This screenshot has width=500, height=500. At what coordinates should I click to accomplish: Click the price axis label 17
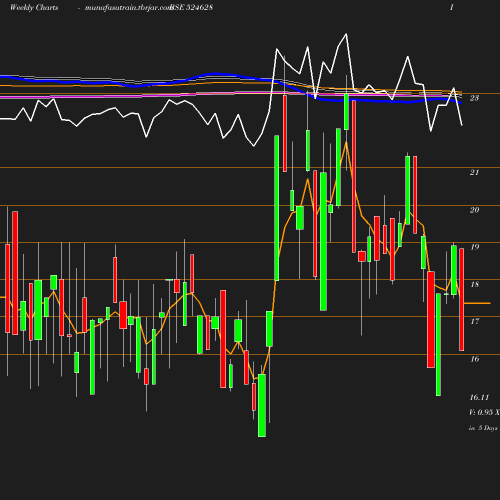tap(474, 321)
